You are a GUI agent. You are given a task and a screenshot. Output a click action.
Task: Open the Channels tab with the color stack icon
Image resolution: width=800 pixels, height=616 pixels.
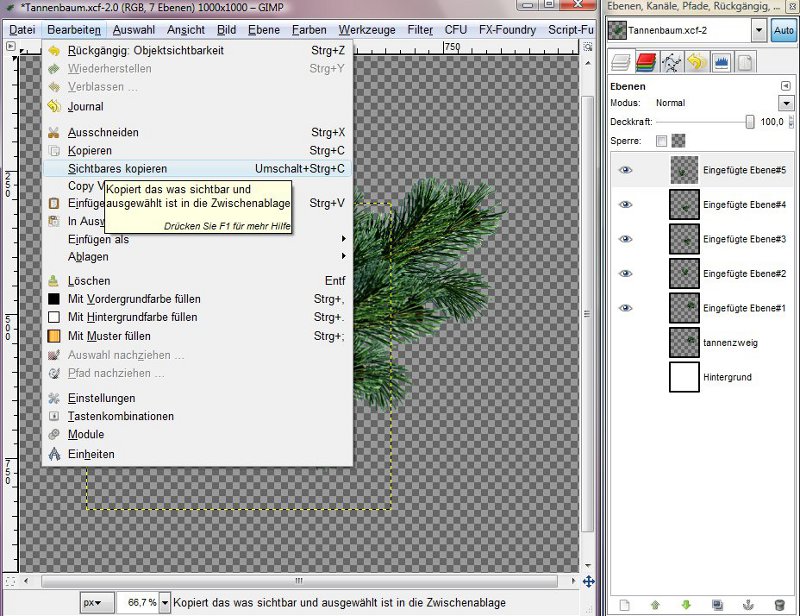point(645,63)
